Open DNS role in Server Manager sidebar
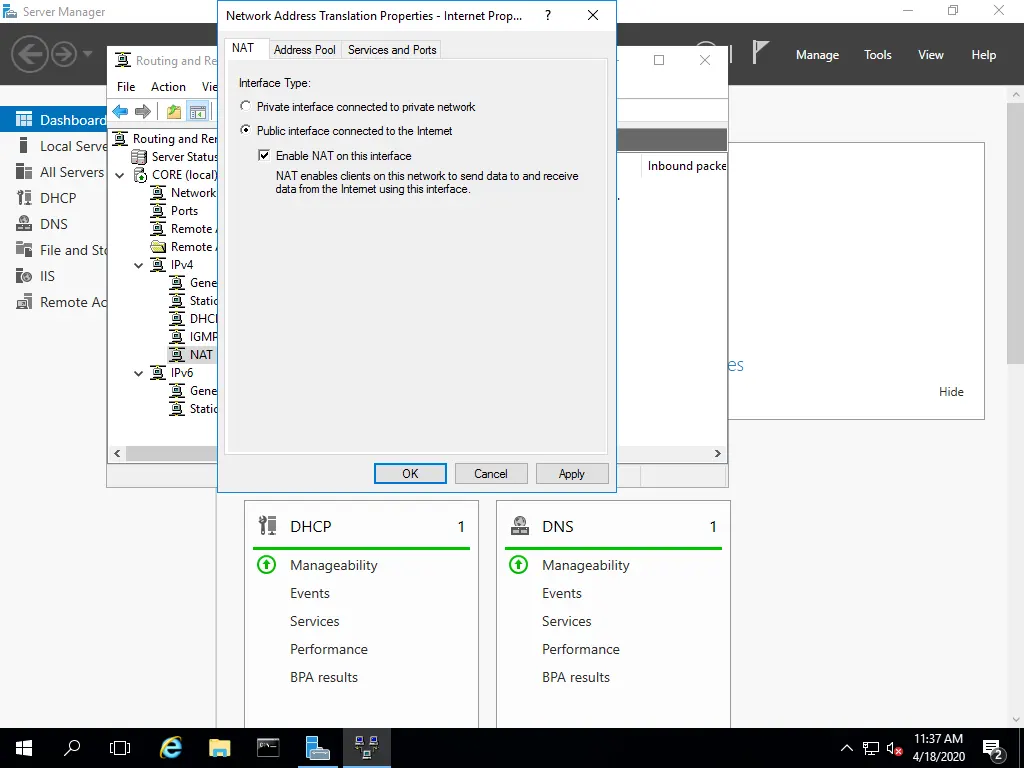This screenshot has width=1024, height=768. [x=54, y=224]
